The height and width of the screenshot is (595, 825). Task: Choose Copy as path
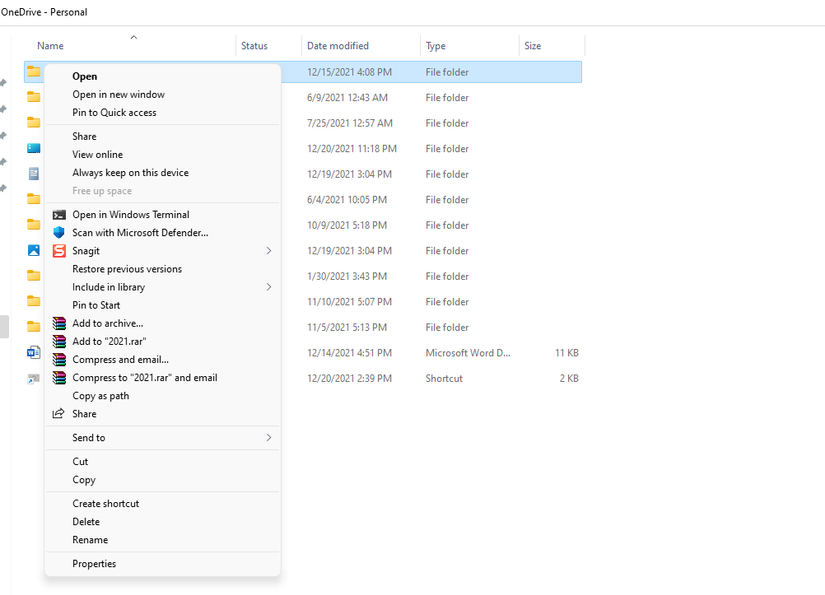click(100, 396)
